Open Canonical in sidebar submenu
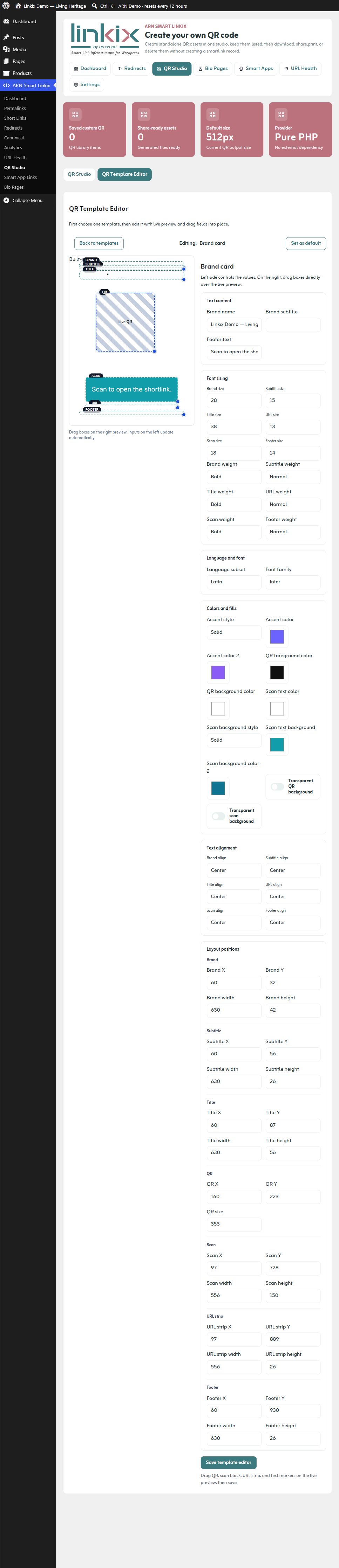The width and height of the screenshot is (339, 1568). [x=13, y=138]
